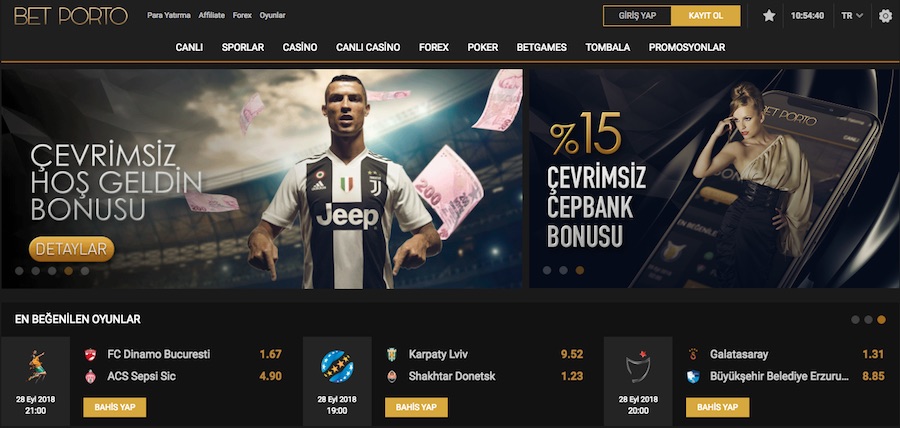Click the Turkish Super Lig league icon
This screenshot has width=900, height=428.
pyautogui.click(x=638, y=367)
